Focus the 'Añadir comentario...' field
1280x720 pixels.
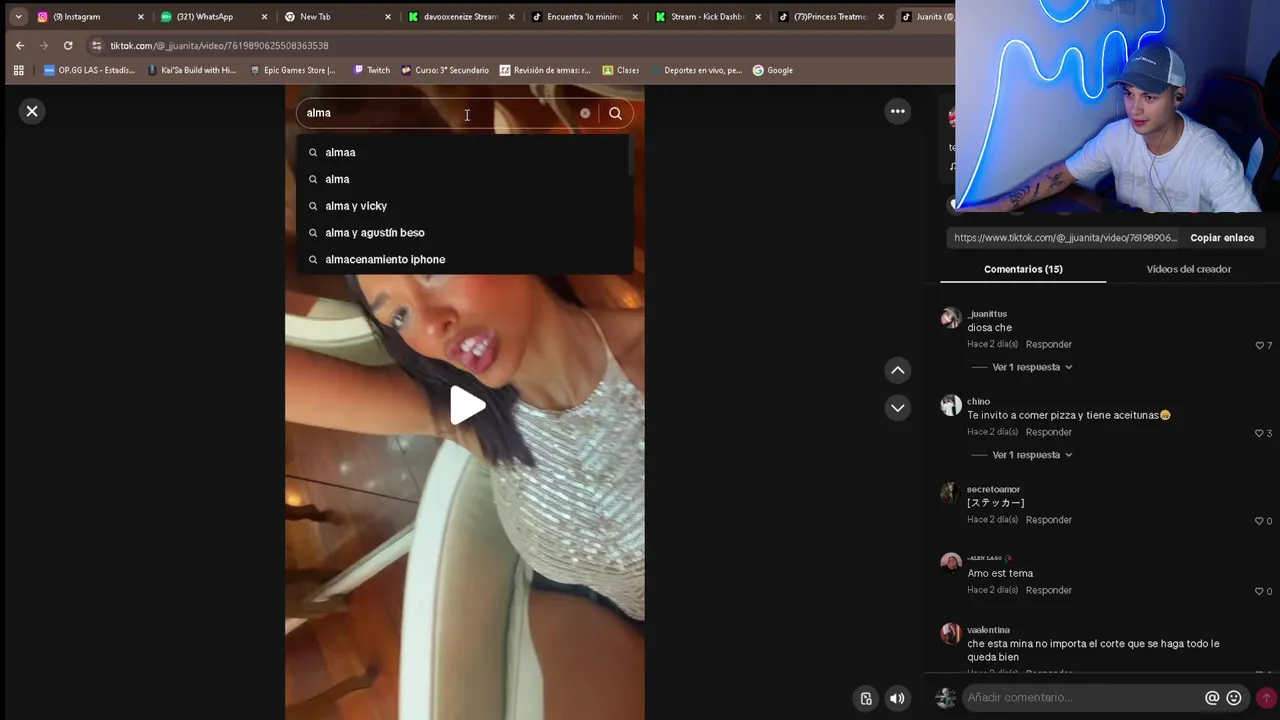pos(1082,698)
